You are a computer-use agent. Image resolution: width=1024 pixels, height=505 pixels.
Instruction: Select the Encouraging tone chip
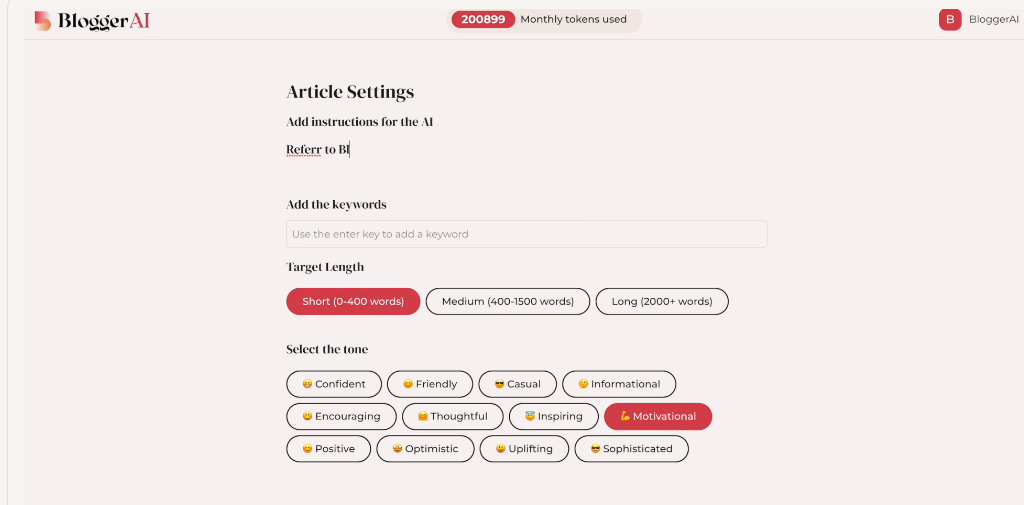tap(341, 416)
